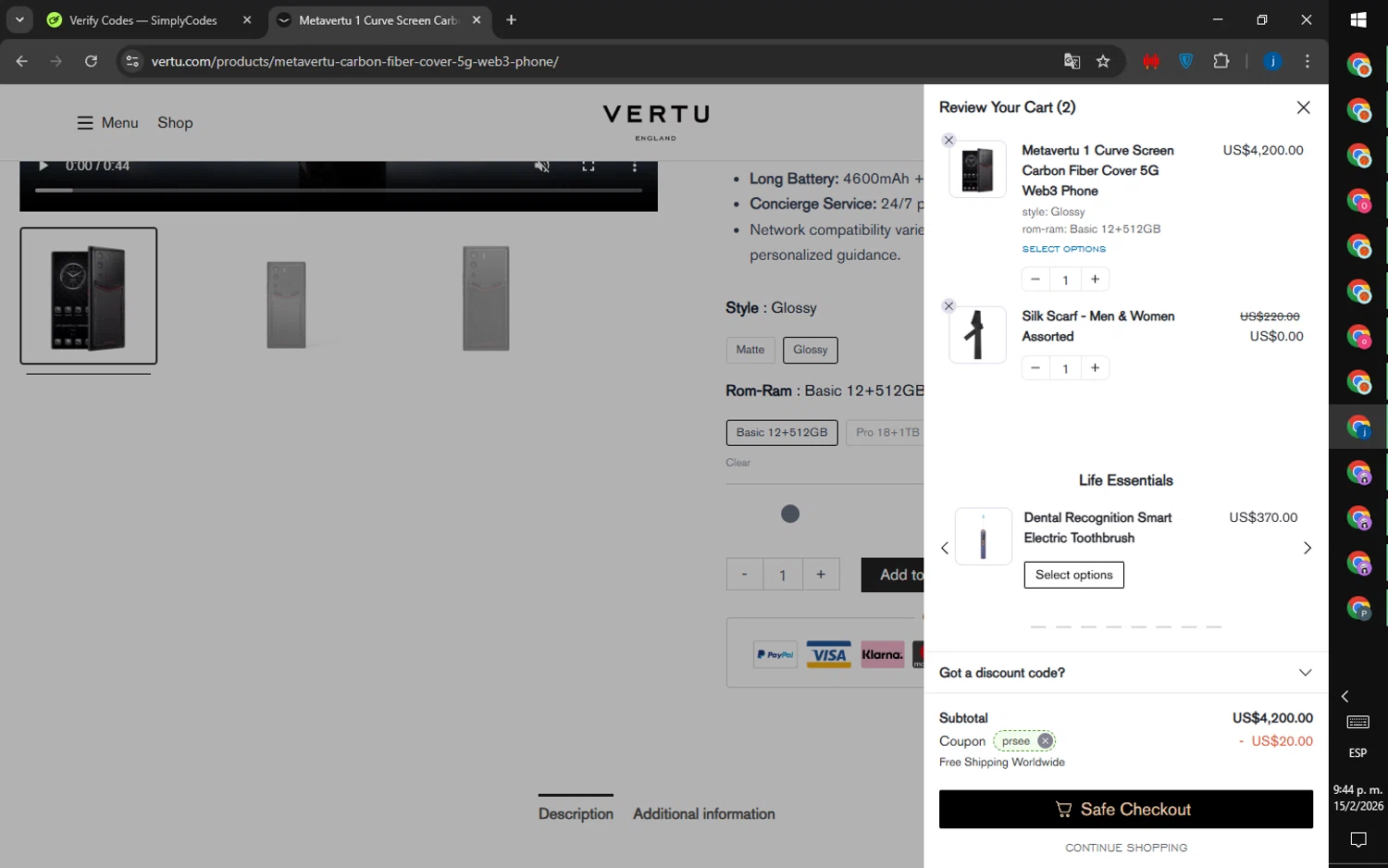
Task: Show next Life Essentials item
Action: click(1307, 548)
